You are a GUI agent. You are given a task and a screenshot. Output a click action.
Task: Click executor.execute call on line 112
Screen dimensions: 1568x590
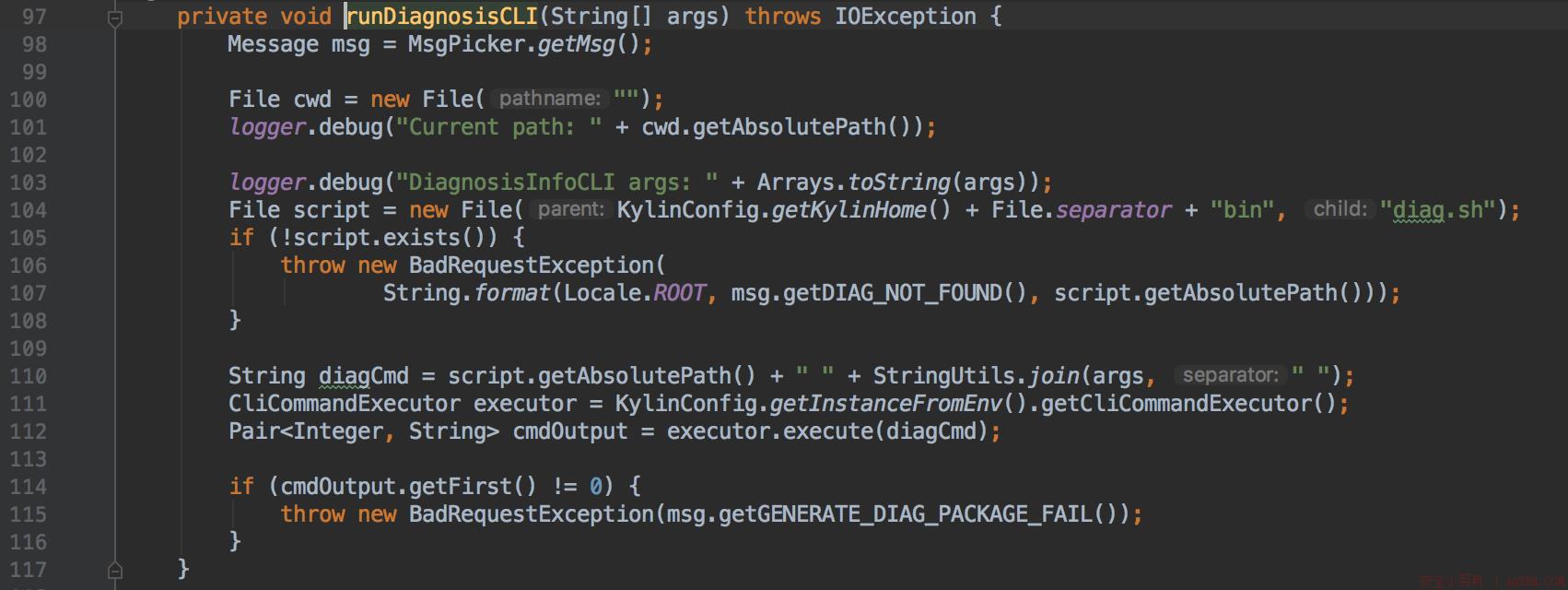pos(769,431)
